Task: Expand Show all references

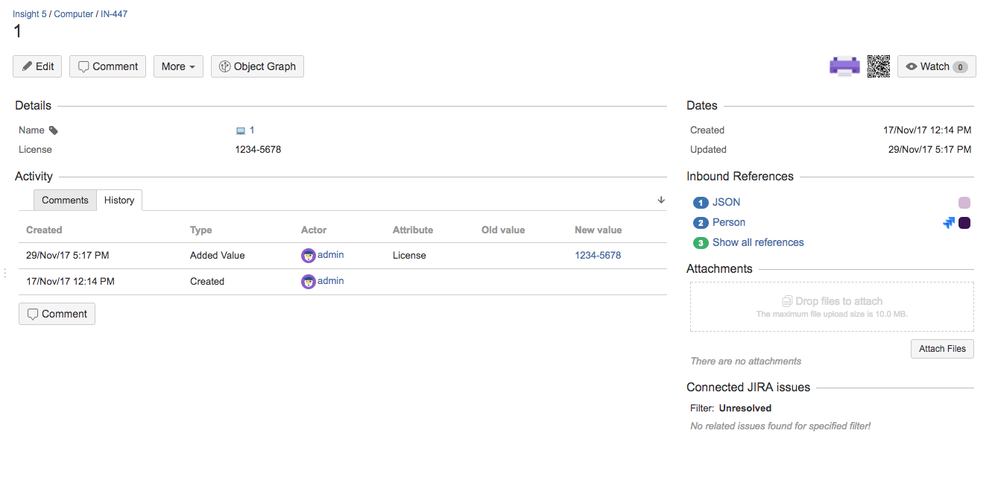Action: pyautogui.click(x=757, y=243)
